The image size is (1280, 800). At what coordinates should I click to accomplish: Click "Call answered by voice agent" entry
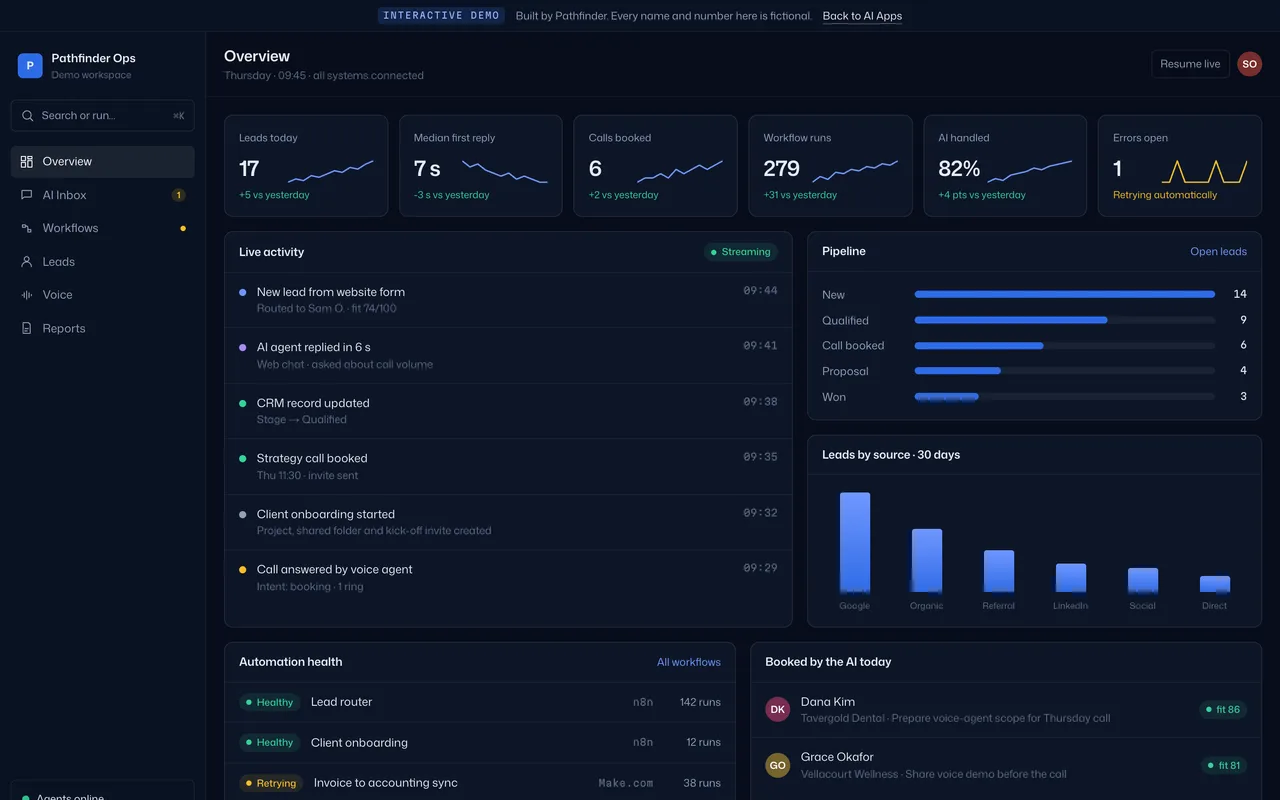coord(508,578)
